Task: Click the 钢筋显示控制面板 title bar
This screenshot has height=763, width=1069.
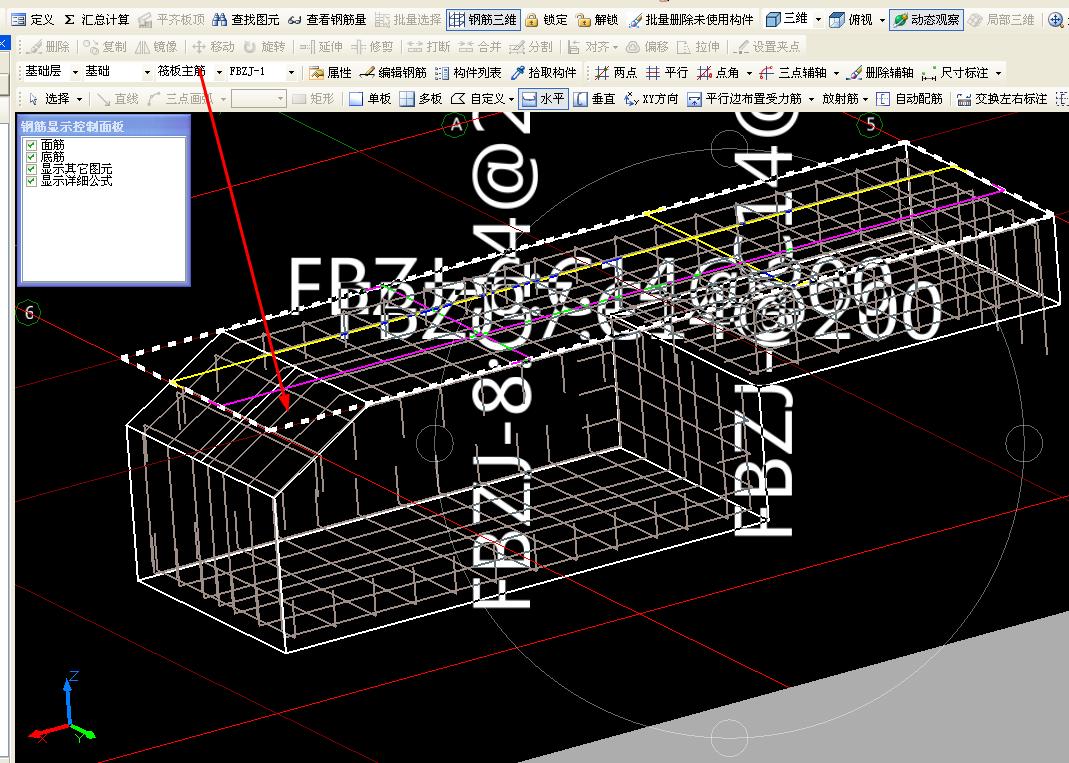Action: 103,126
